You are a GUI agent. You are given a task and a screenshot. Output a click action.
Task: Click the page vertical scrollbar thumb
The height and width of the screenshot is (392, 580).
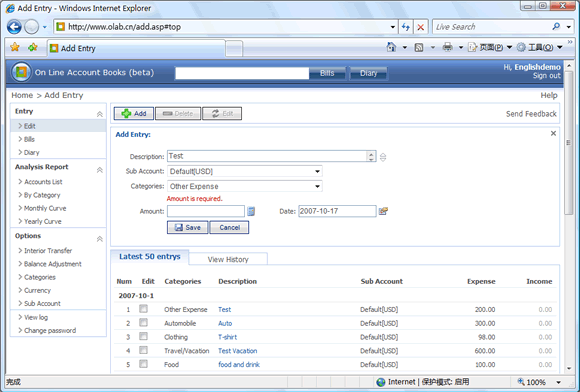click(569, 142)
